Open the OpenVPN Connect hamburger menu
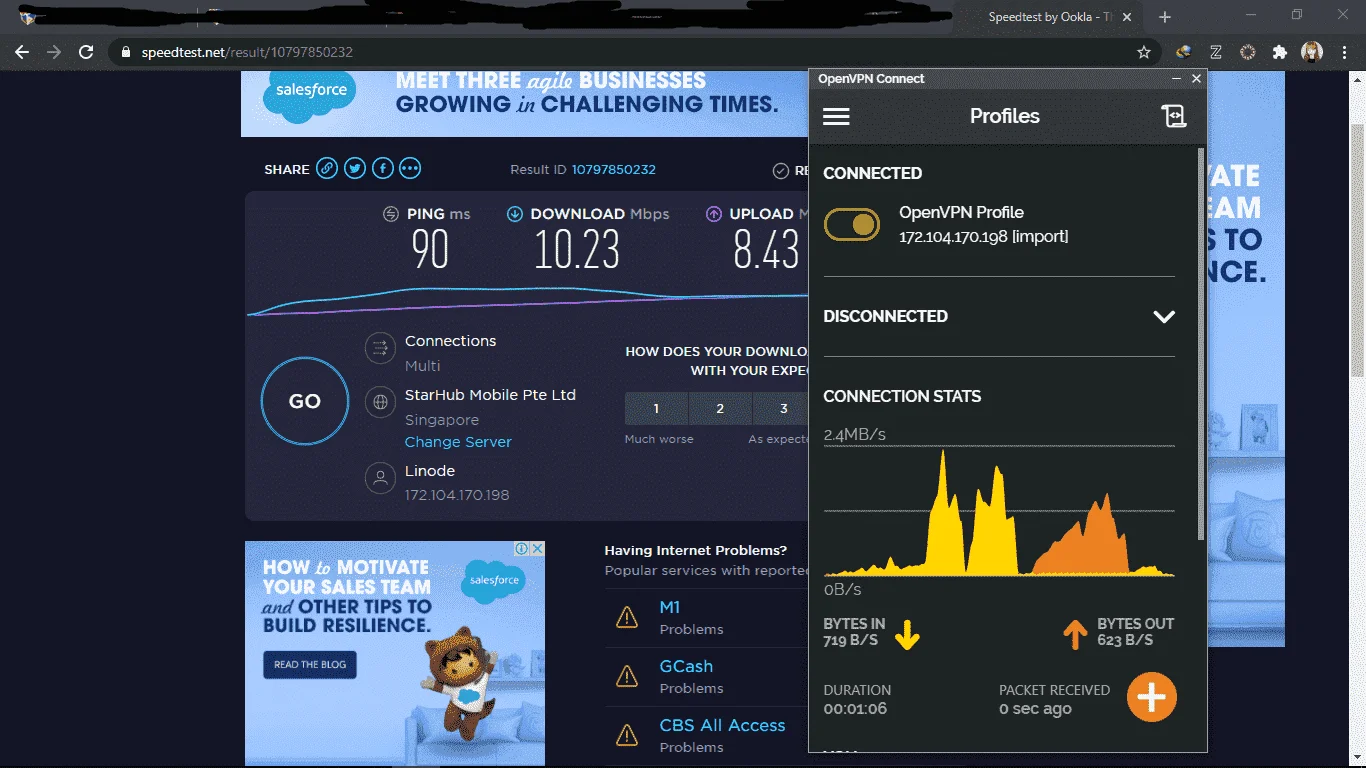Viewport: 1366px width, 768px height. click(836, 116)
